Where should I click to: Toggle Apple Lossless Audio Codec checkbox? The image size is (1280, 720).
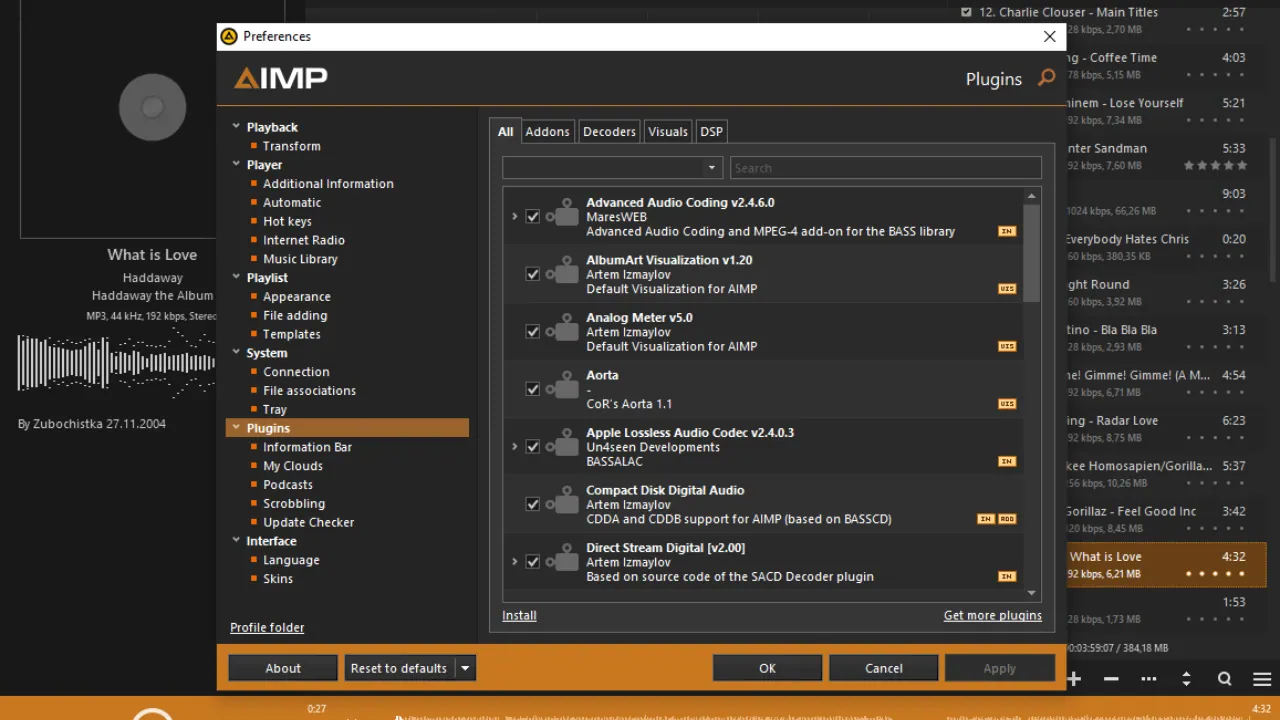coord(533,447)
